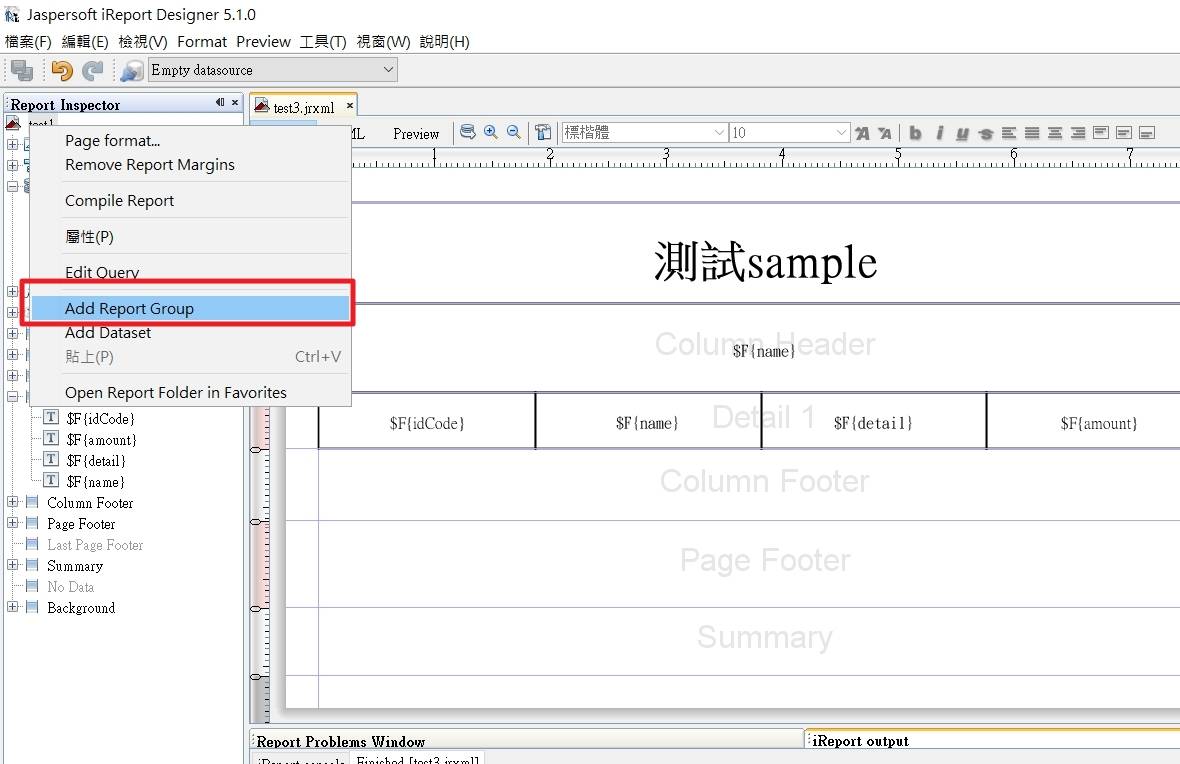Decrease font size with smaller A icon
Viewport: 1180px width, 764px height.
(x=885, y=133)
